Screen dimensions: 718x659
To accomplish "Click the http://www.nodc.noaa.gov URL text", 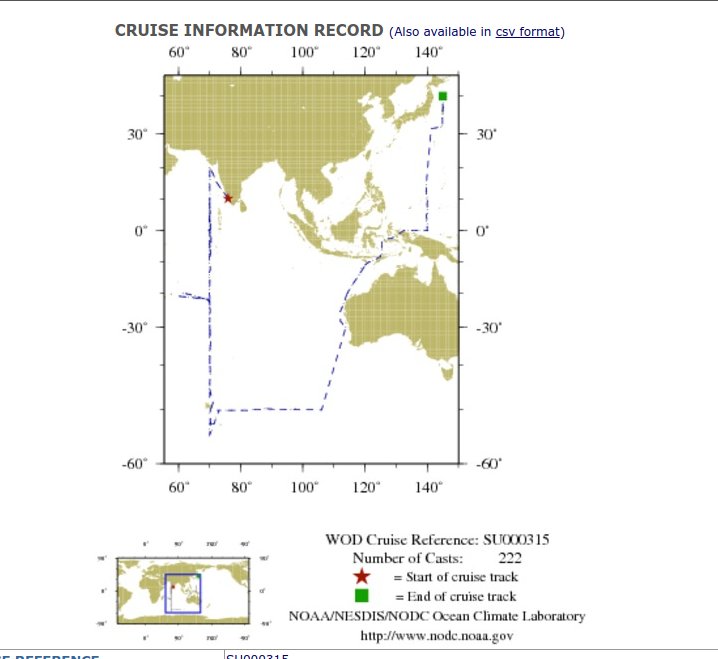I will (437, 635).
